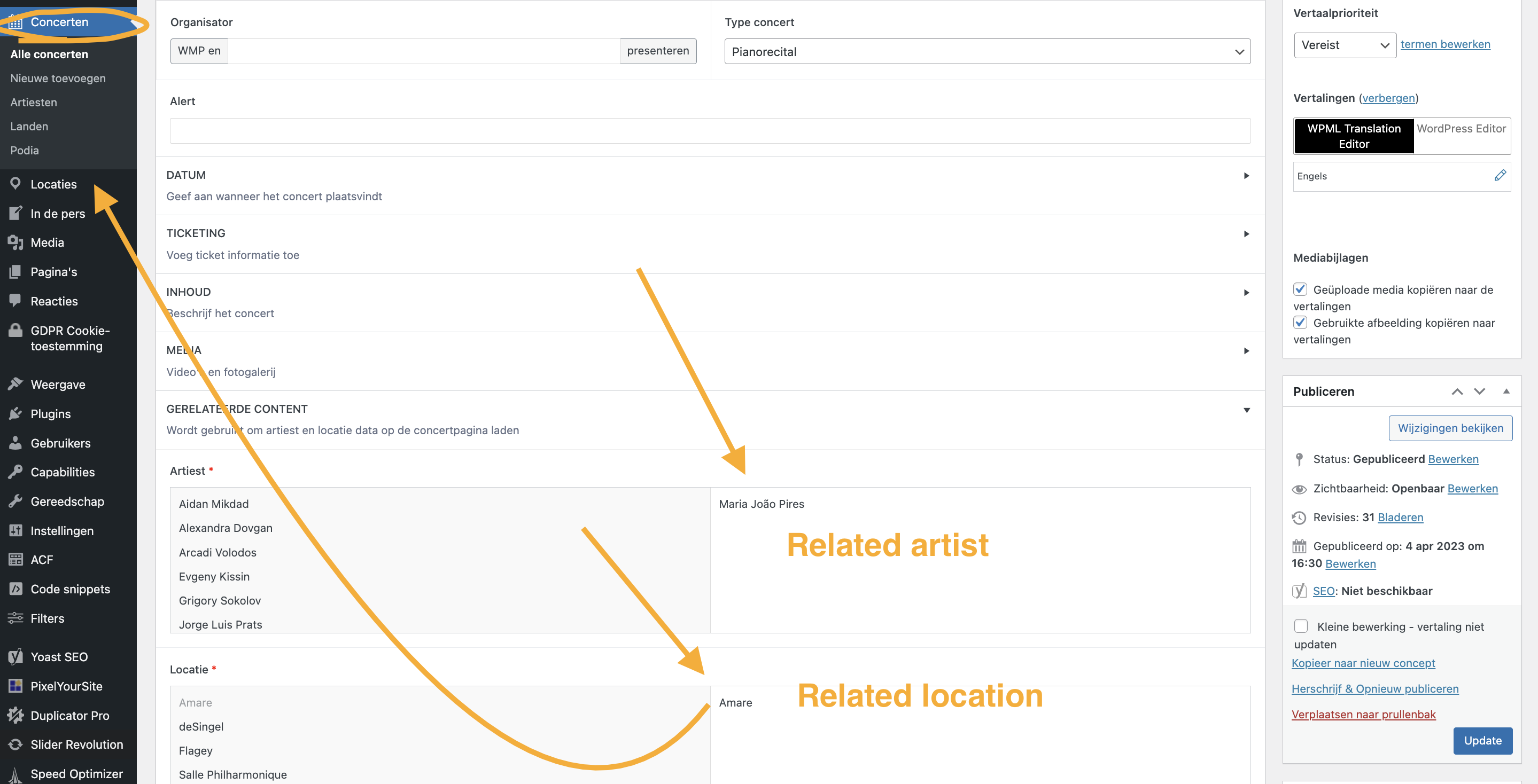The width and height of the screenshot is (1538, 784).
Task: Click the ACF fields icon
Action: point(15,560)
